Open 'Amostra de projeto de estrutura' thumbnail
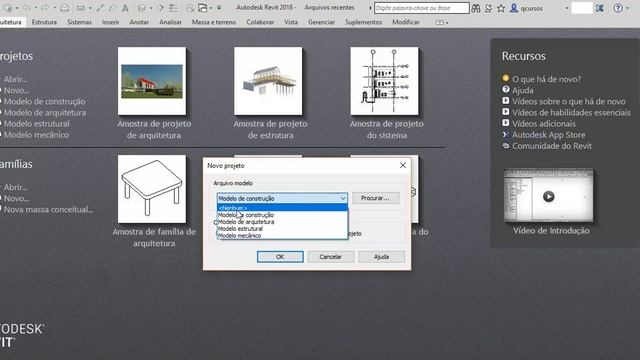Viewport: 640px width, 360px height. pyautogui.click(x=268, y=81)
